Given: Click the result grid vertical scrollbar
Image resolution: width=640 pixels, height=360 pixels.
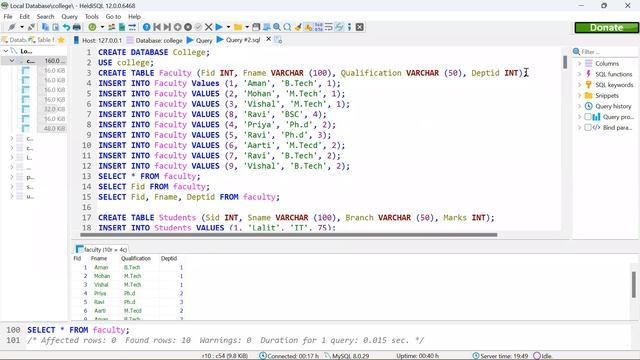Looking at the screenshot, I should [x=633, y=284].
